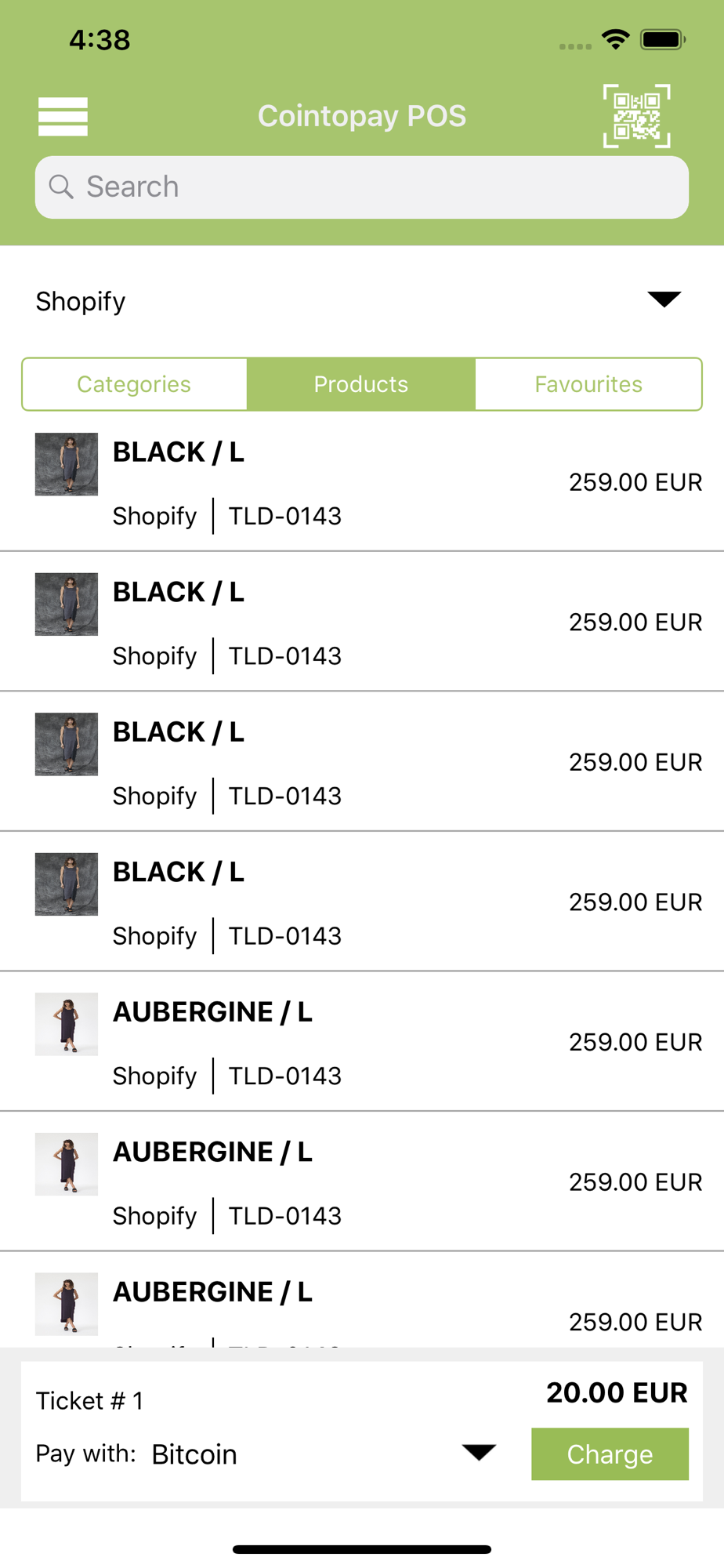Viewport: 724px width, 1568px height.
Task: Check the Wi-Fi status icon
Action: 616,39
